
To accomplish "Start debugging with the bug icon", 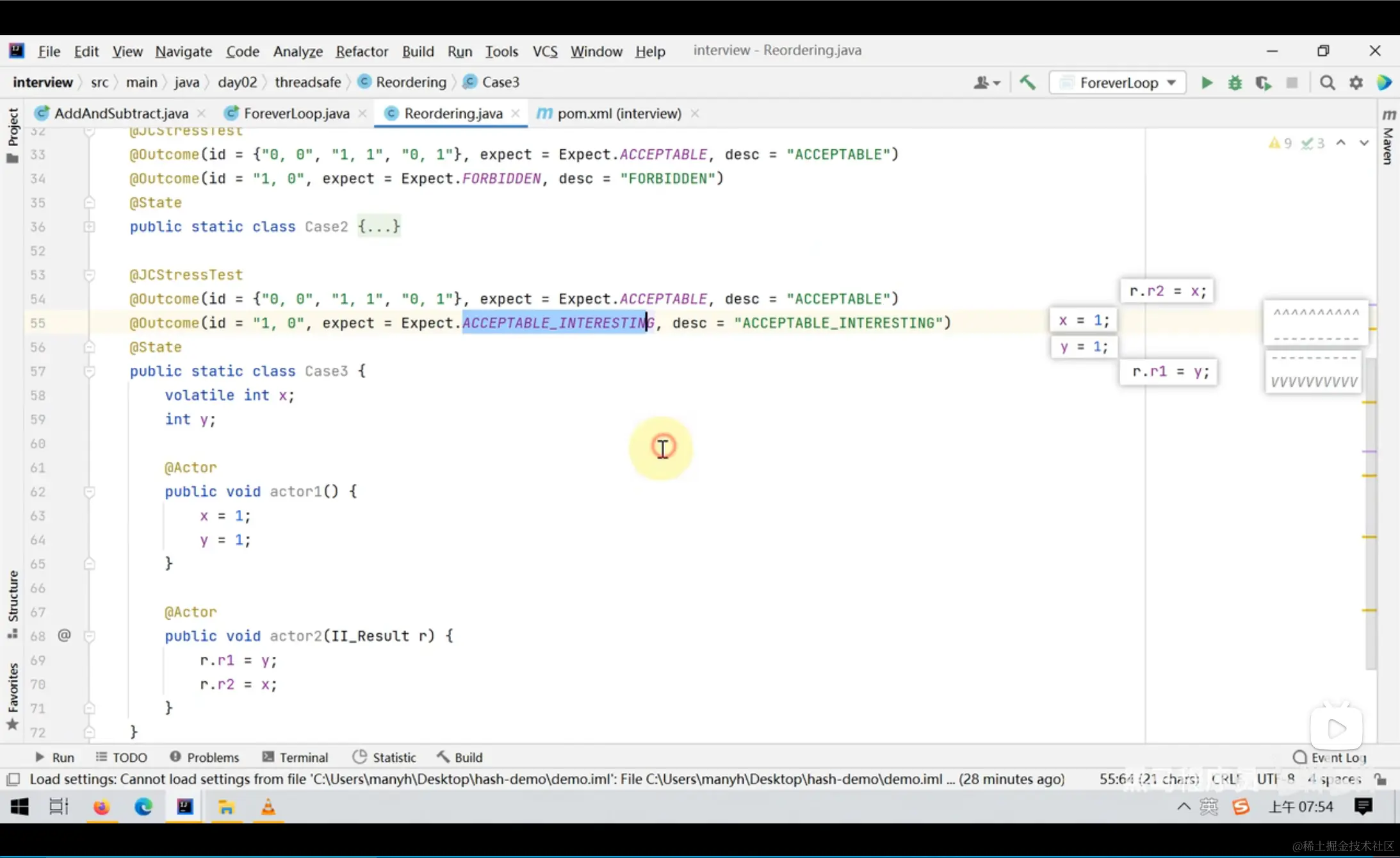I will coord(1235,83).
